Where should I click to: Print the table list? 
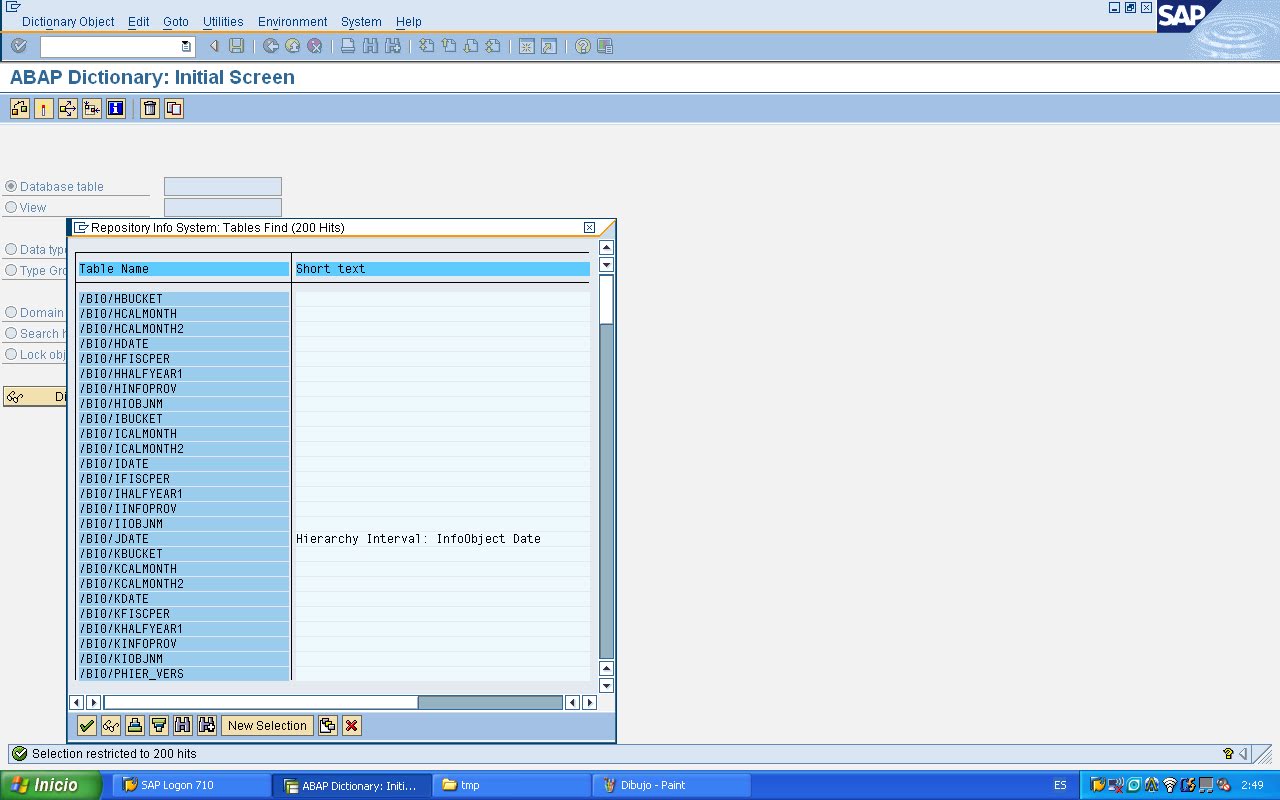134,725
